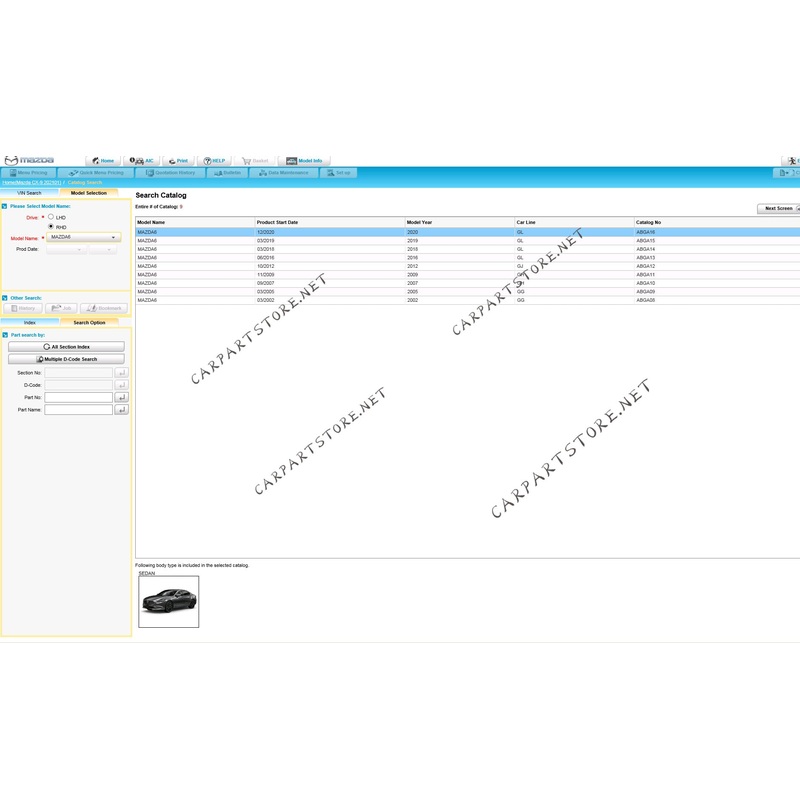Open the Bulletin menu
Viewport: 800px width, 800px height.
[227, 173]
